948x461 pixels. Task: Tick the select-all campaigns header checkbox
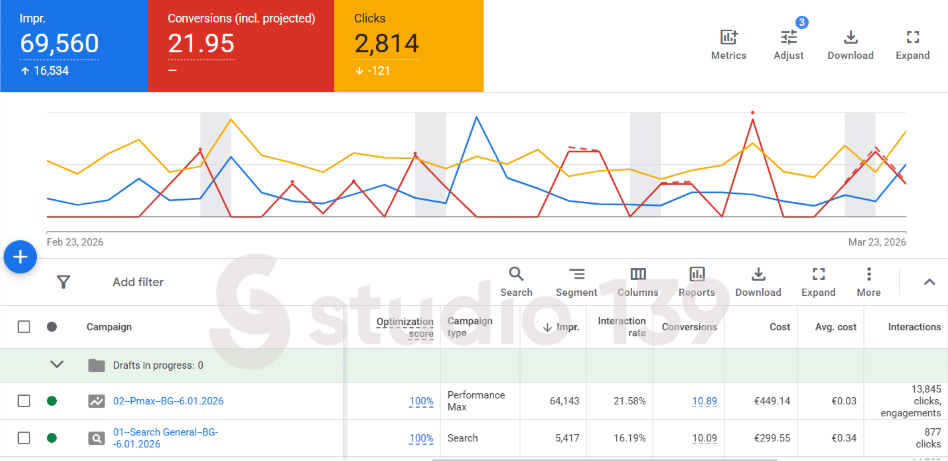(x=24, y=327)
